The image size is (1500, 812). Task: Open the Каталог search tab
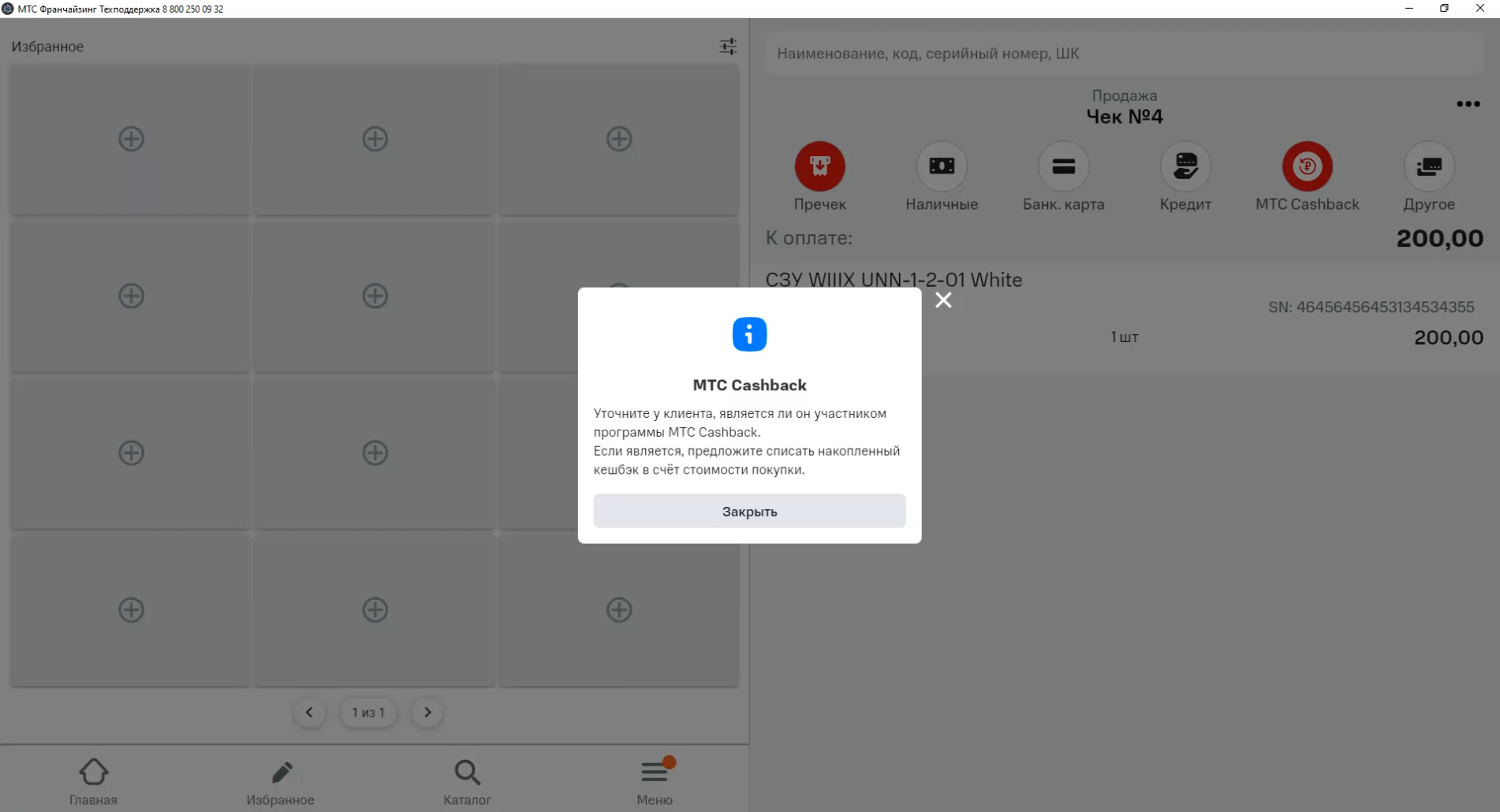[x=467, y=782]
